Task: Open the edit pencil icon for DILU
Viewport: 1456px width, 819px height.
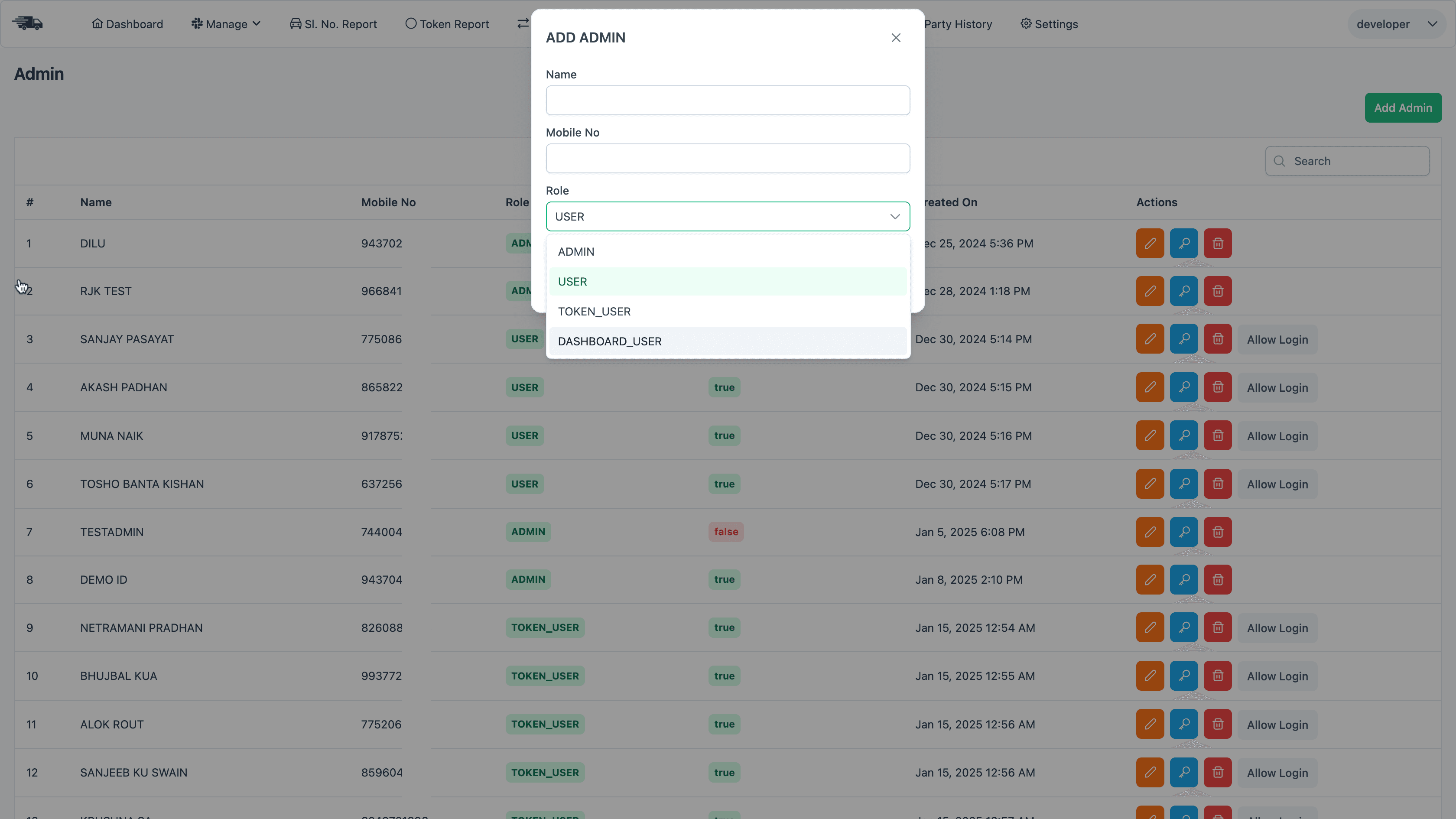Action: [x=1150, y=243]
